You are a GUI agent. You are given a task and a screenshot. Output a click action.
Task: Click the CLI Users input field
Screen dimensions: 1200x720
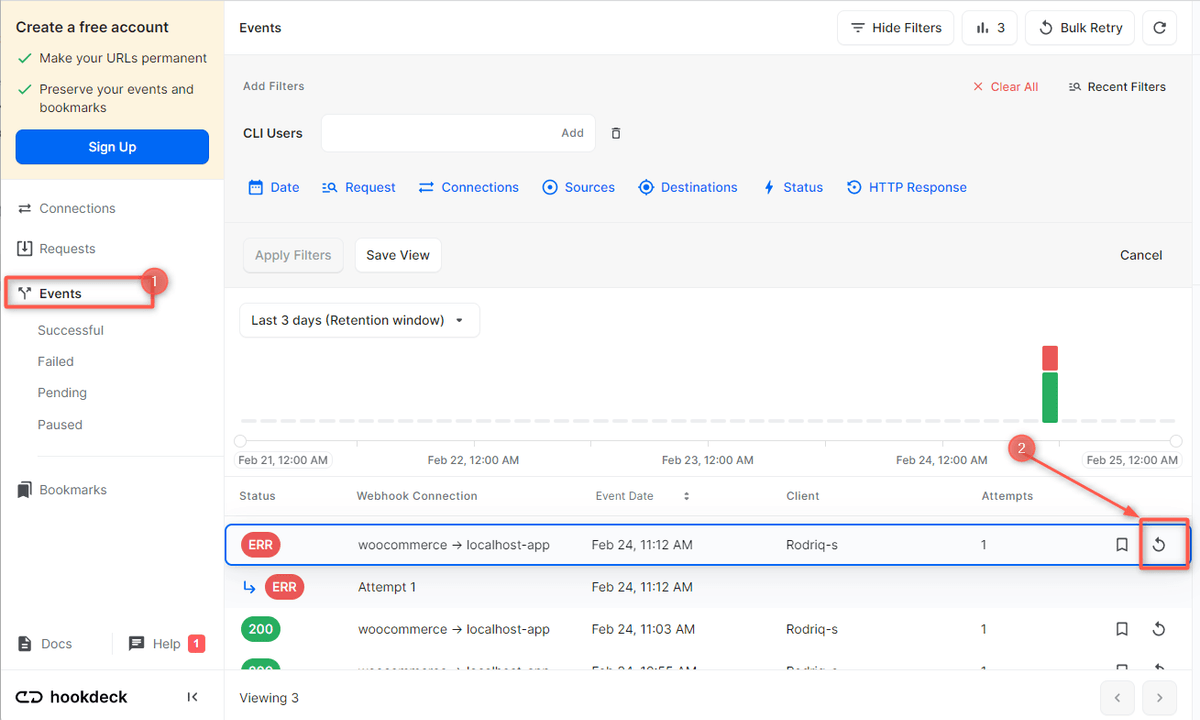(450, 132)
